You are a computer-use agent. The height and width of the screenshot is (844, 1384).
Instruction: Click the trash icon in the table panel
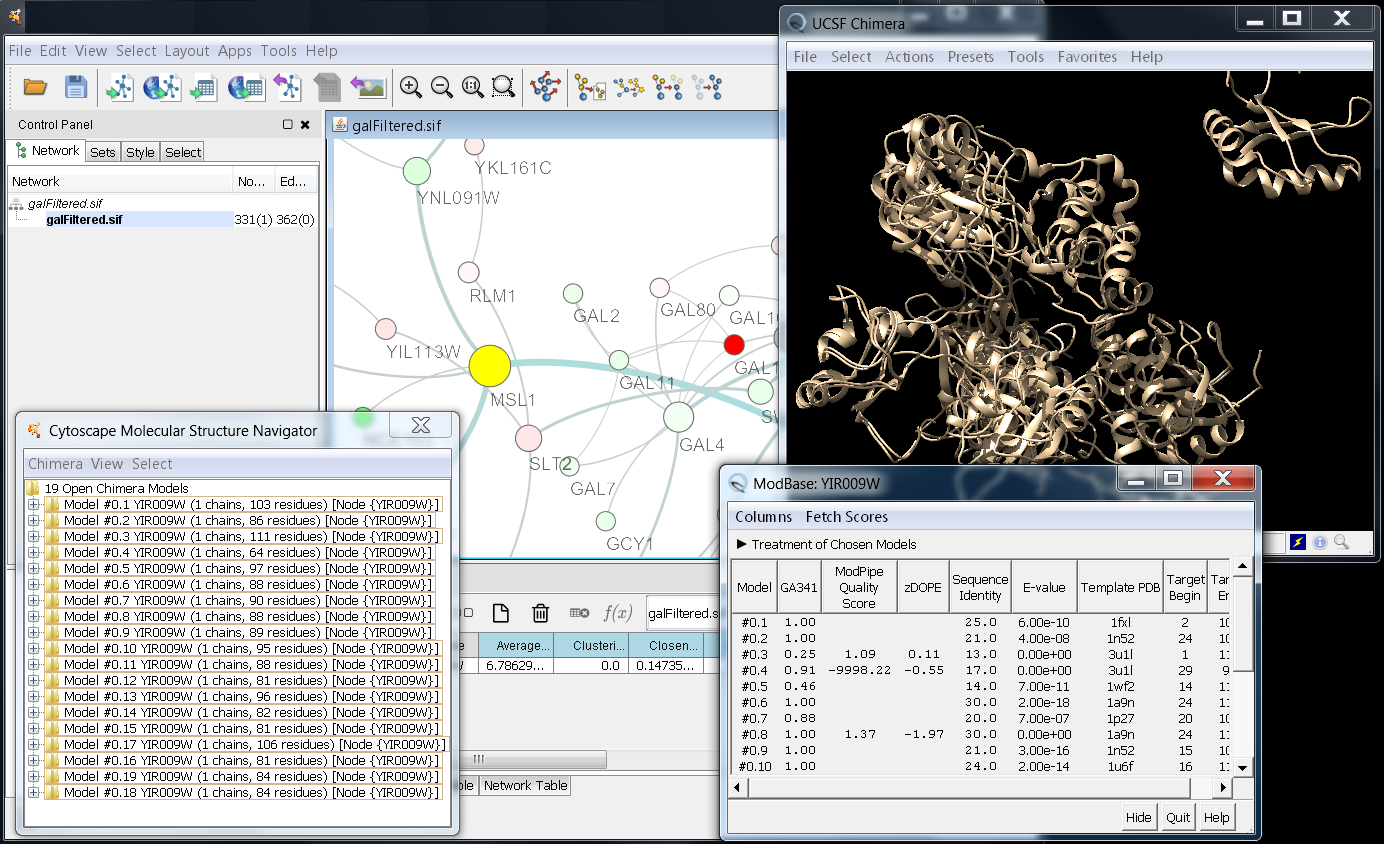point(540,613)
